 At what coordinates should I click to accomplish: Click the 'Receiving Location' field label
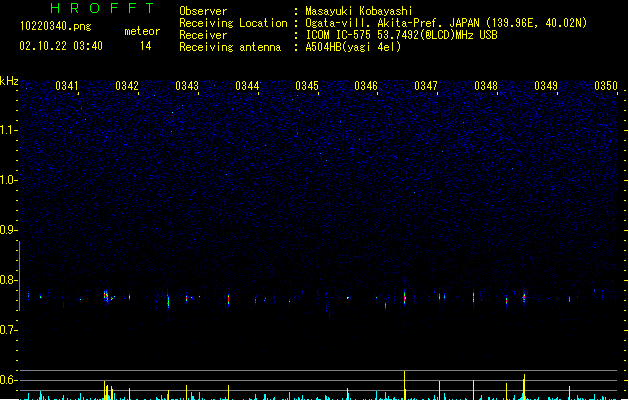click(x=233, y=23)
